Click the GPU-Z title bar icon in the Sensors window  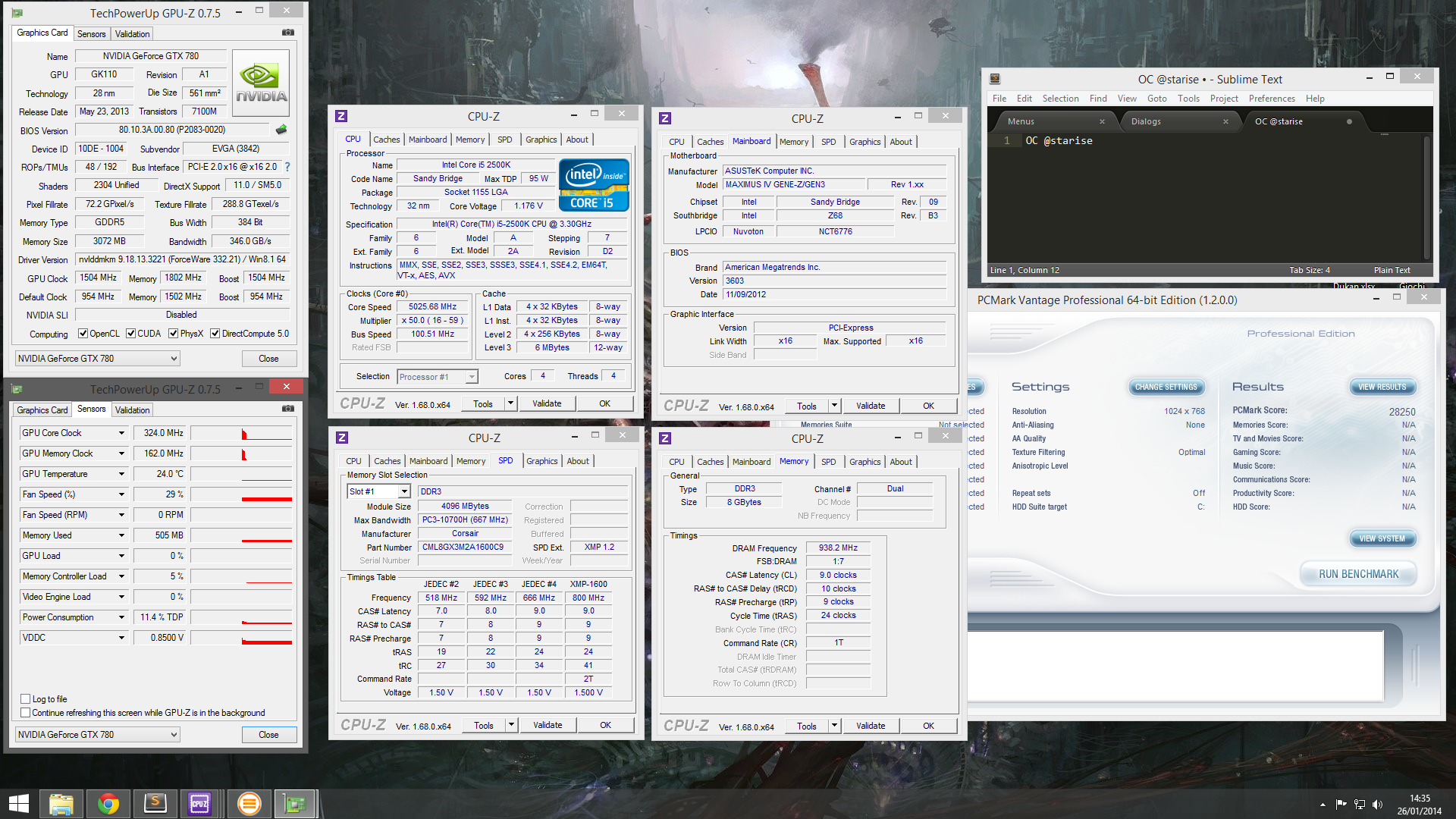(x=17, y=389)
